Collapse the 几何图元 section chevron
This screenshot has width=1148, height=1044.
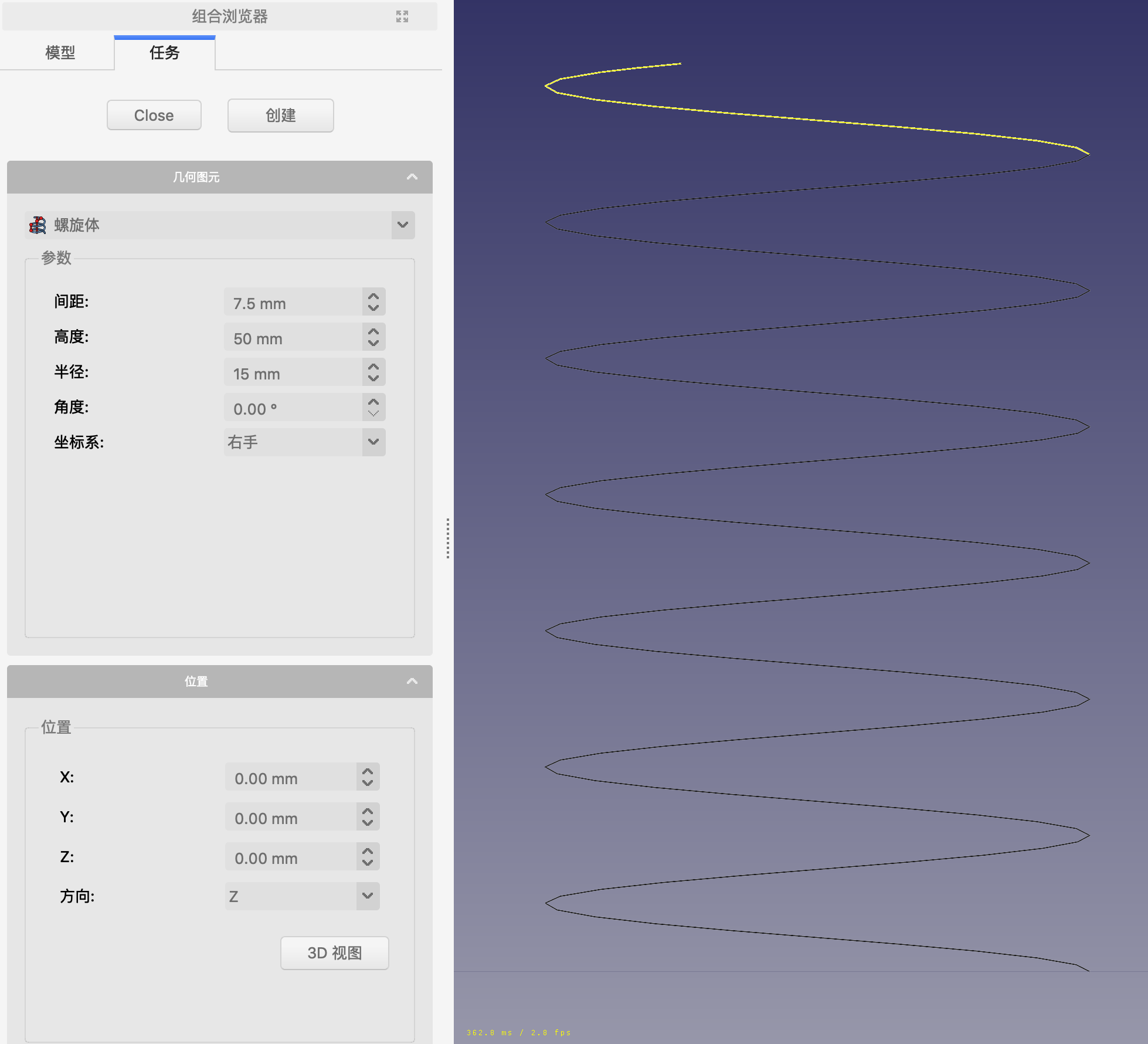(412, 177)
